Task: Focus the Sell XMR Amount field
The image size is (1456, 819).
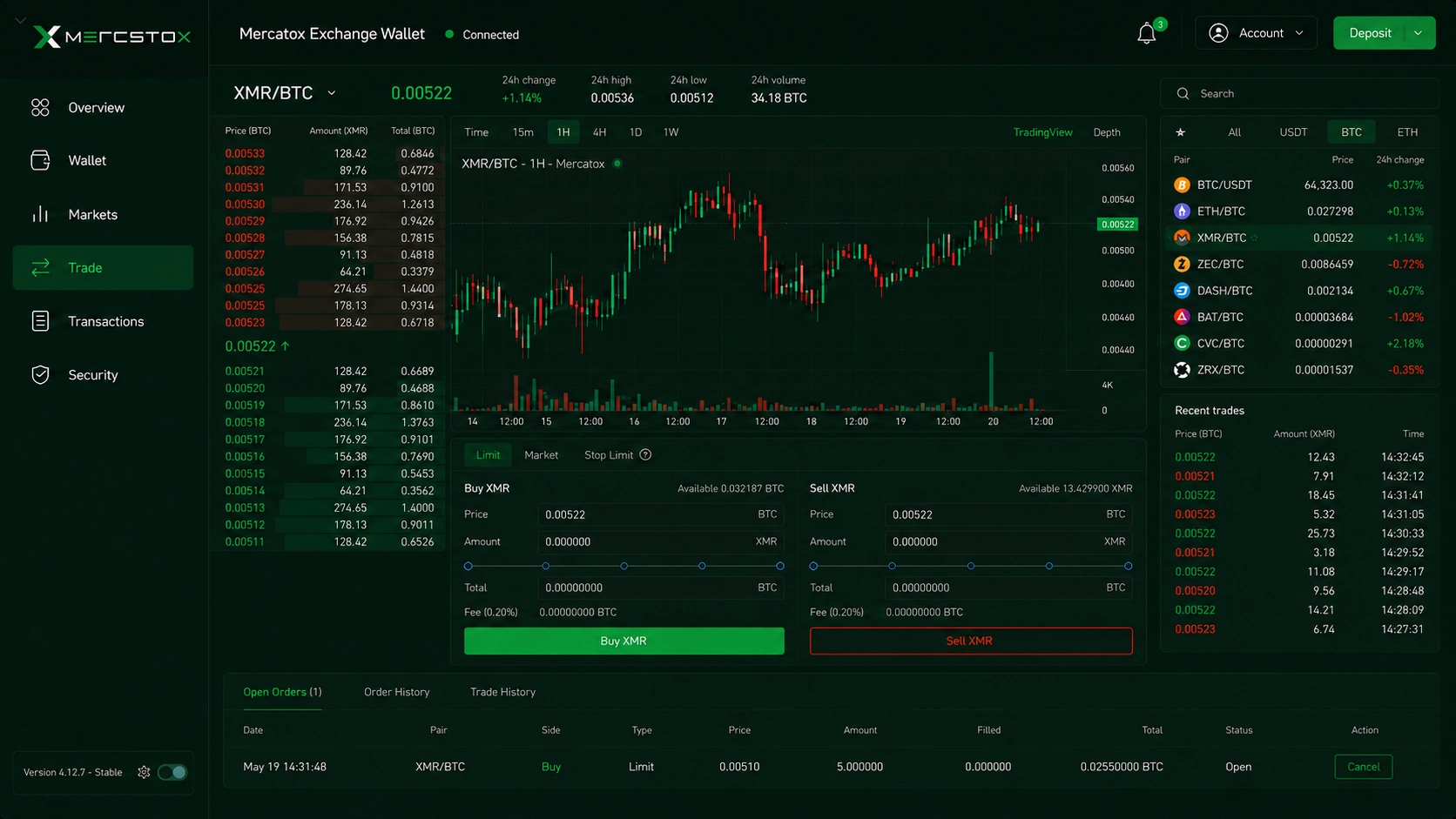Action: click(x=1008, y=541)
